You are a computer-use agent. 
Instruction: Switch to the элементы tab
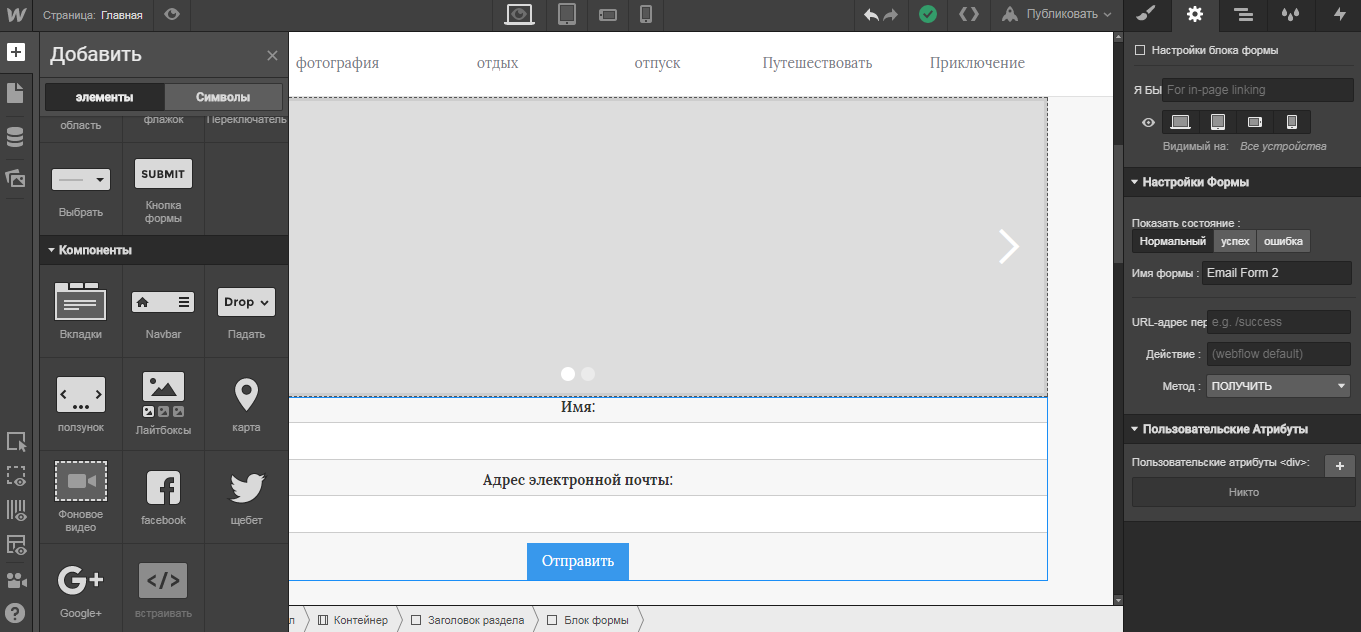pos(104,97)
